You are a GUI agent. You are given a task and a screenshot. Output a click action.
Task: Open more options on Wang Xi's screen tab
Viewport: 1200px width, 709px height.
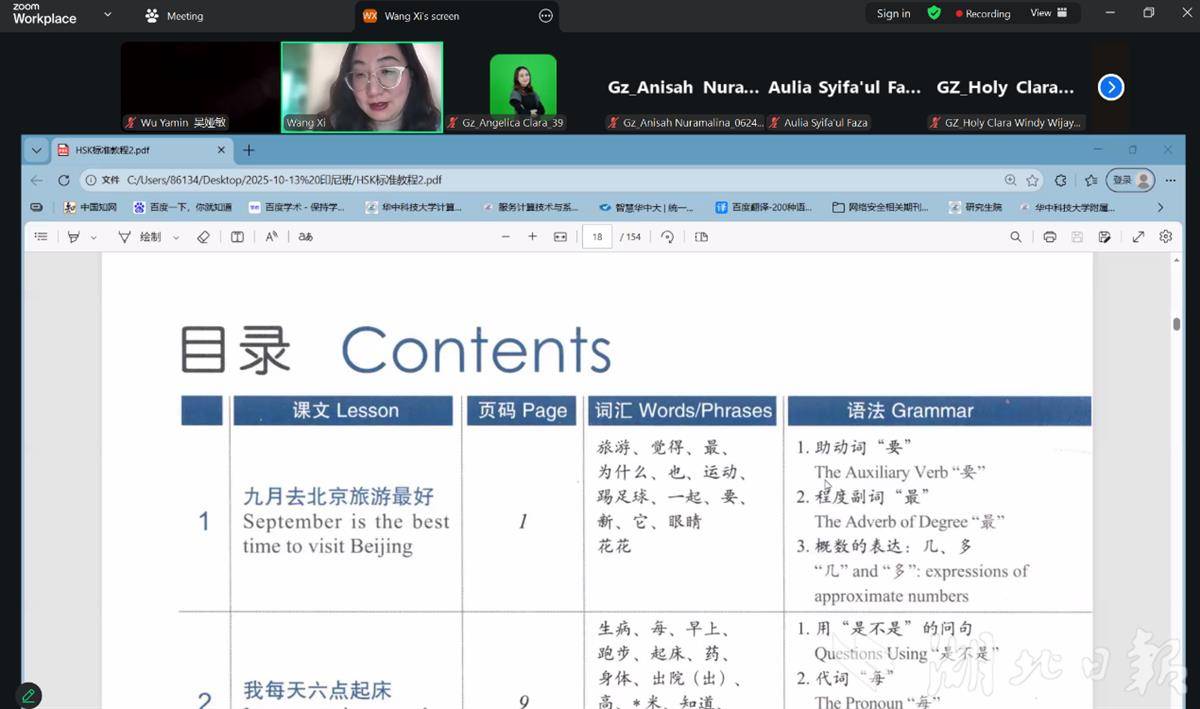tap(545, 16)
